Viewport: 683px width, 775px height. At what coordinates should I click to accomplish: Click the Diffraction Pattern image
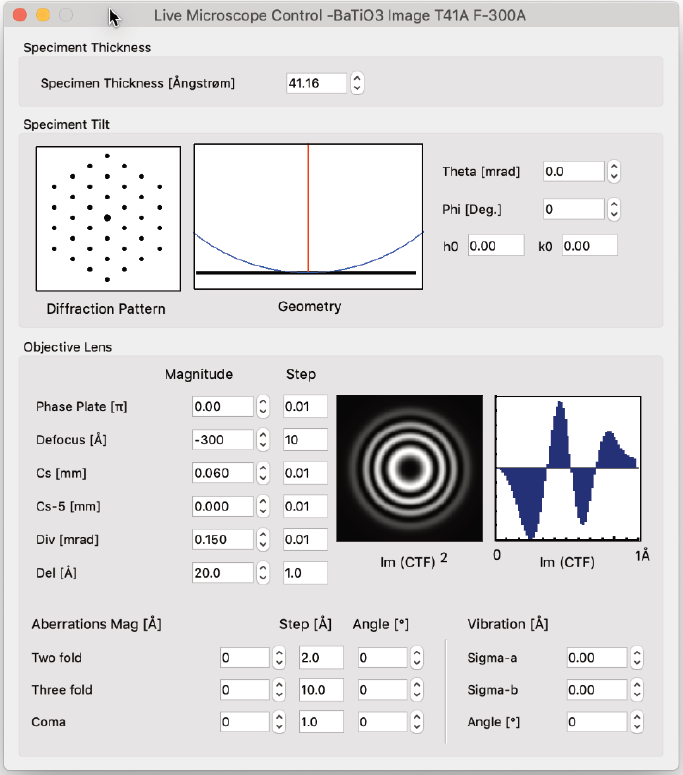[x=108, y=218]
